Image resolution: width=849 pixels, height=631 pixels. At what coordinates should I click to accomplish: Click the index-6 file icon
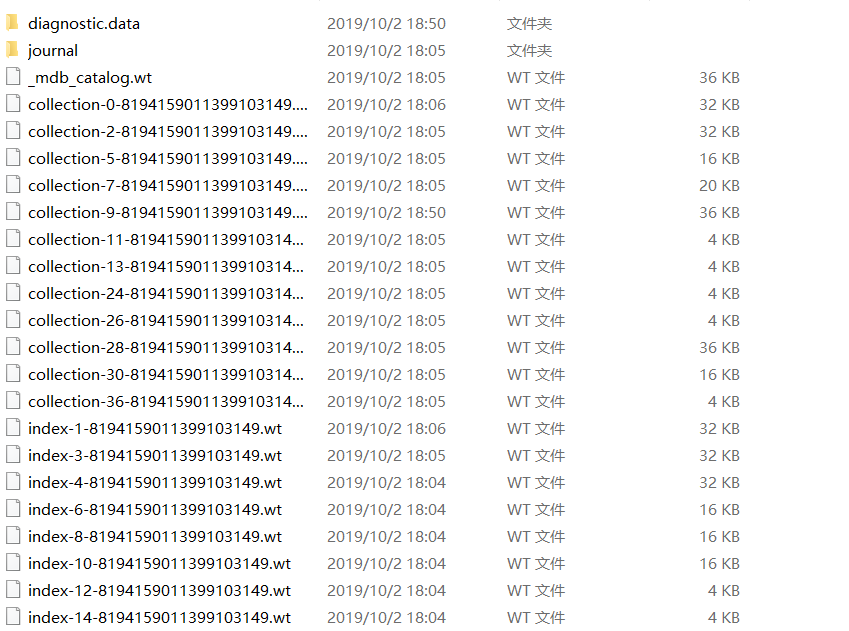13,509
